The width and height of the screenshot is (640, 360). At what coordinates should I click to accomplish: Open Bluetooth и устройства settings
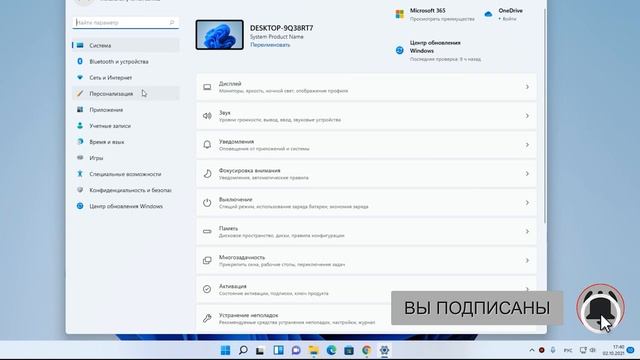tap(126, 62)
